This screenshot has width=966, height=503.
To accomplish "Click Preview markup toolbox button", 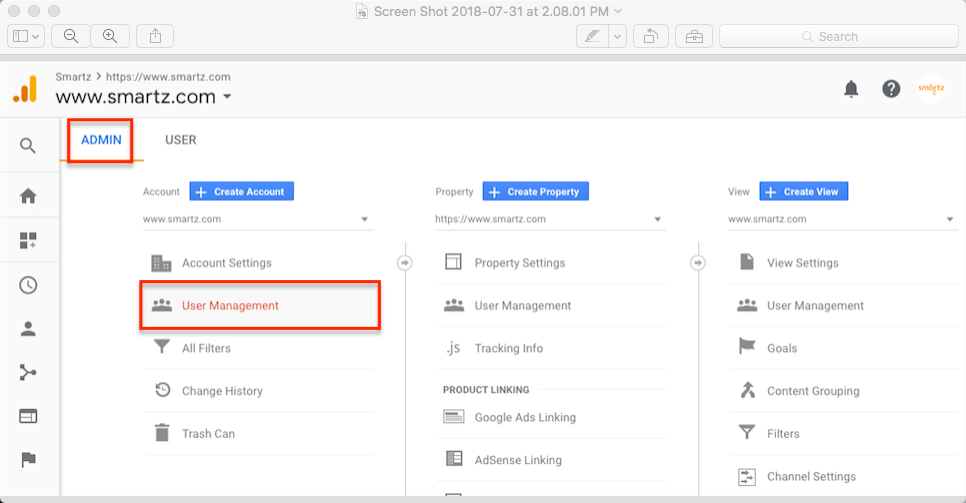I will click(694, 36).
